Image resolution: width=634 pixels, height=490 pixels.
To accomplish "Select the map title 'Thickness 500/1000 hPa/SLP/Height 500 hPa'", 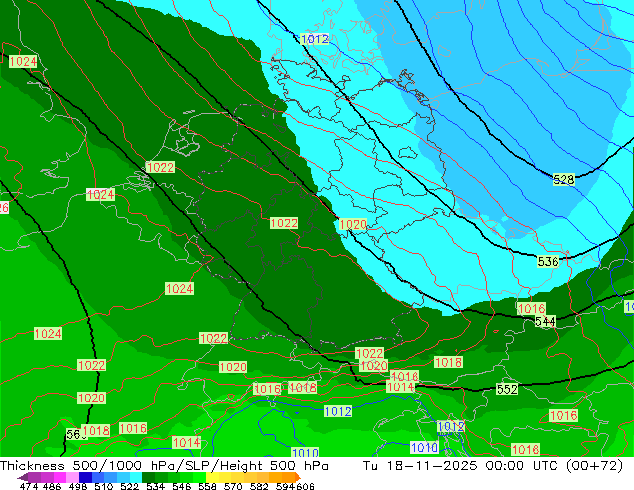I will click(164, 466).
